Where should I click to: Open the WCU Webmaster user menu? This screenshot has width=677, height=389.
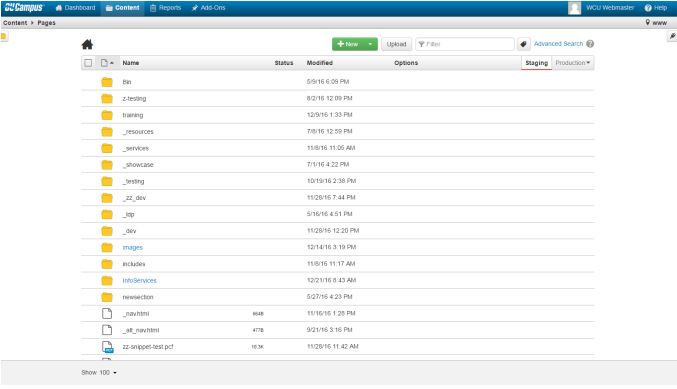click(610, 8)
